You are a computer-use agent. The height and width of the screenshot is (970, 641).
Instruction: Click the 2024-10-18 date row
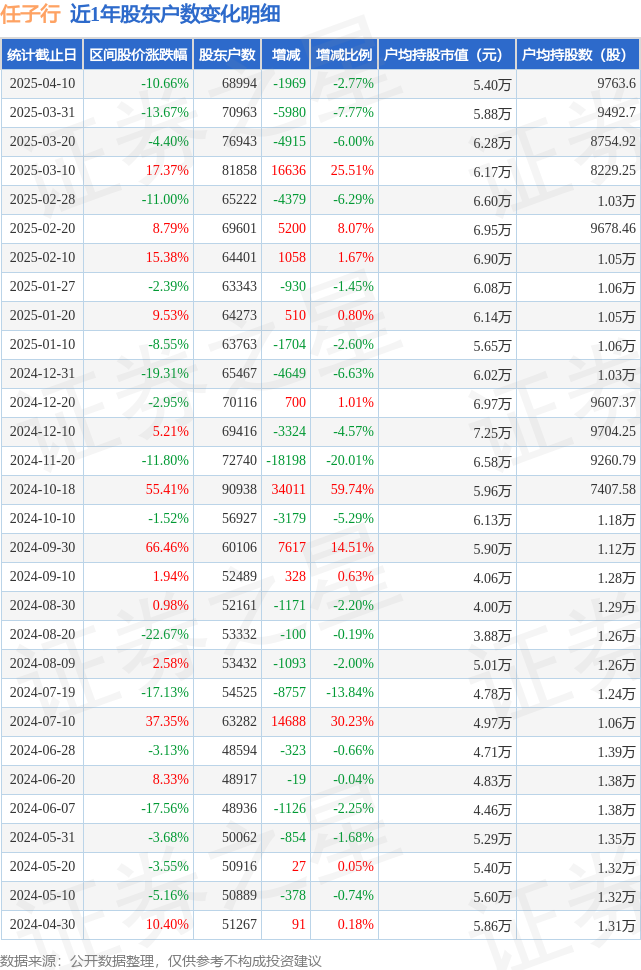click(320, 489)
